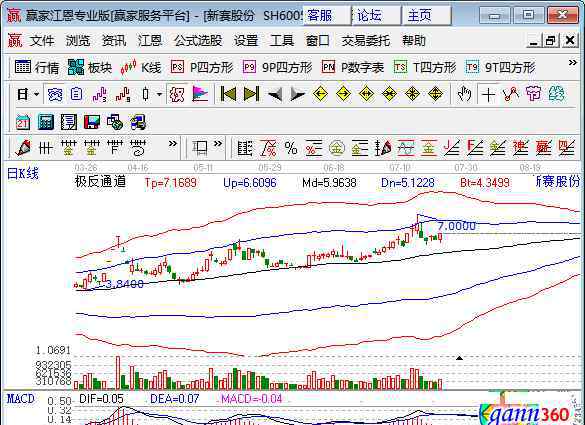Click the yellow diamond expand-all icon
585x425 pixels.
(412, 94)
